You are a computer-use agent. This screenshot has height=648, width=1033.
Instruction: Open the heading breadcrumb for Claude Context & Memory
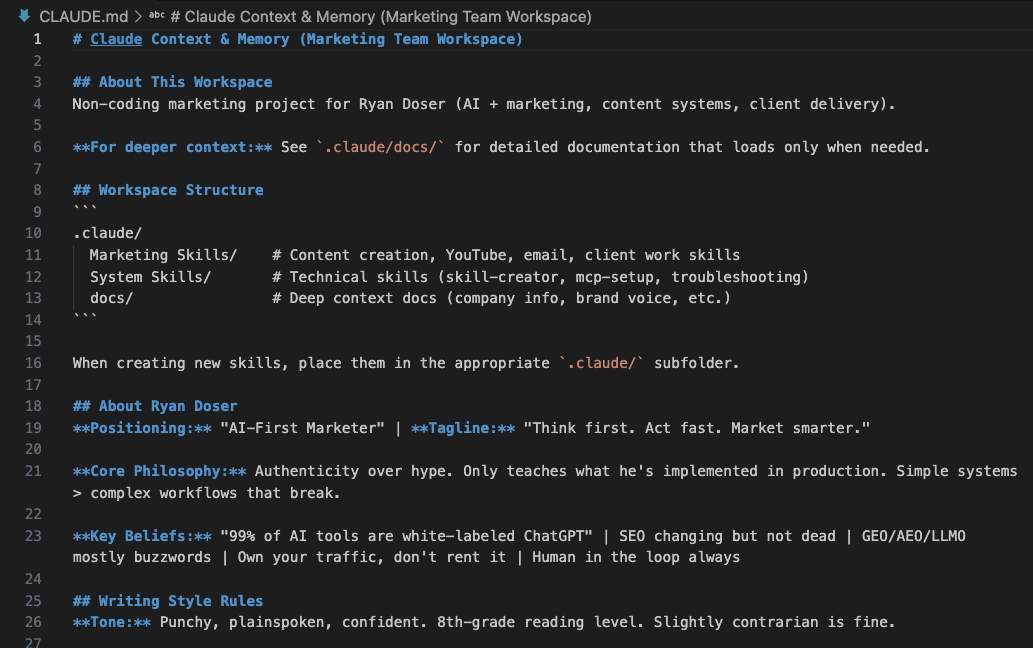click(x=381, y=16)
